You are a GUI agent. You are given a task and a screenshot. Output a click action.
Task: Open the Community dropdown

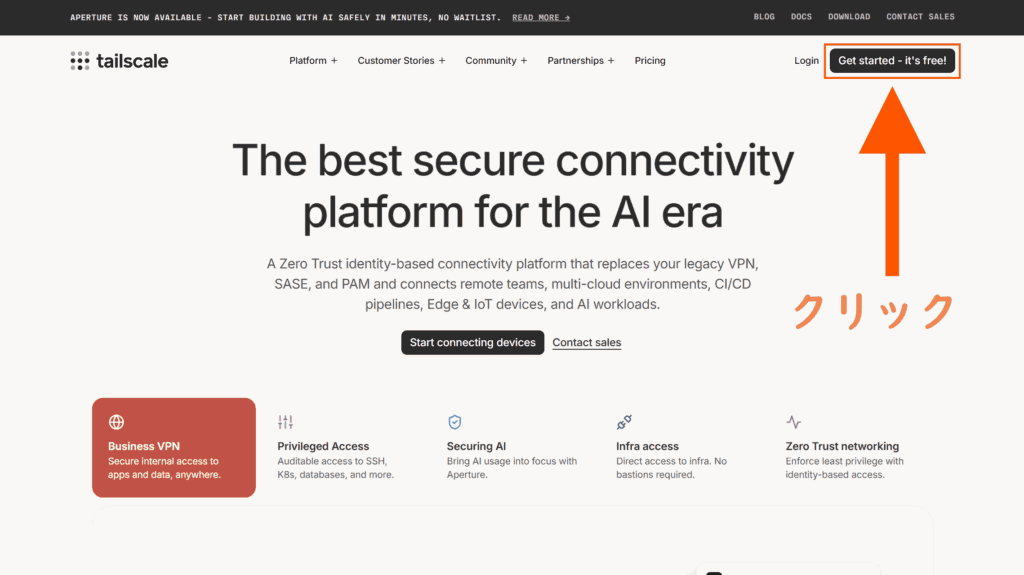click(x=496, y=61)
